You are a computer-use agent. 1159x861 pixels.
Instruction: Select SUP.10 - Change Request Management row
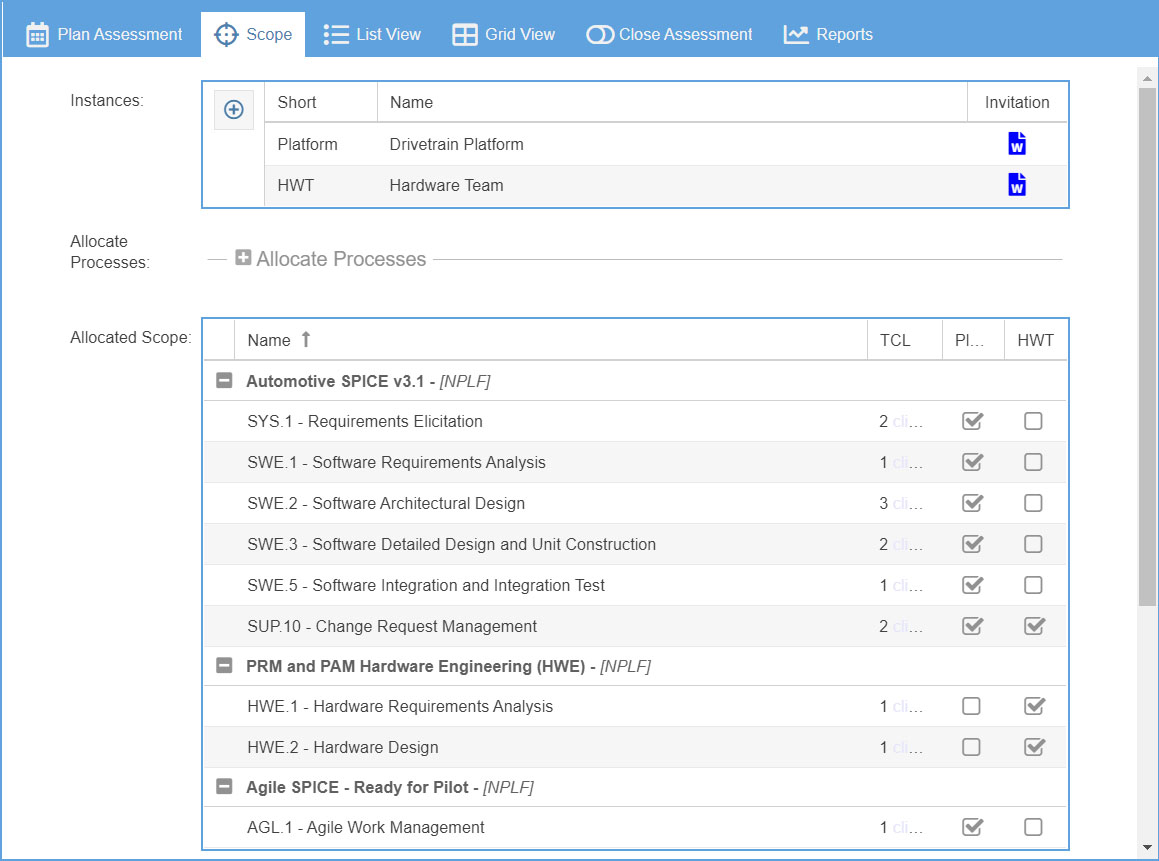pyautogui.click(x=636, y=626)
